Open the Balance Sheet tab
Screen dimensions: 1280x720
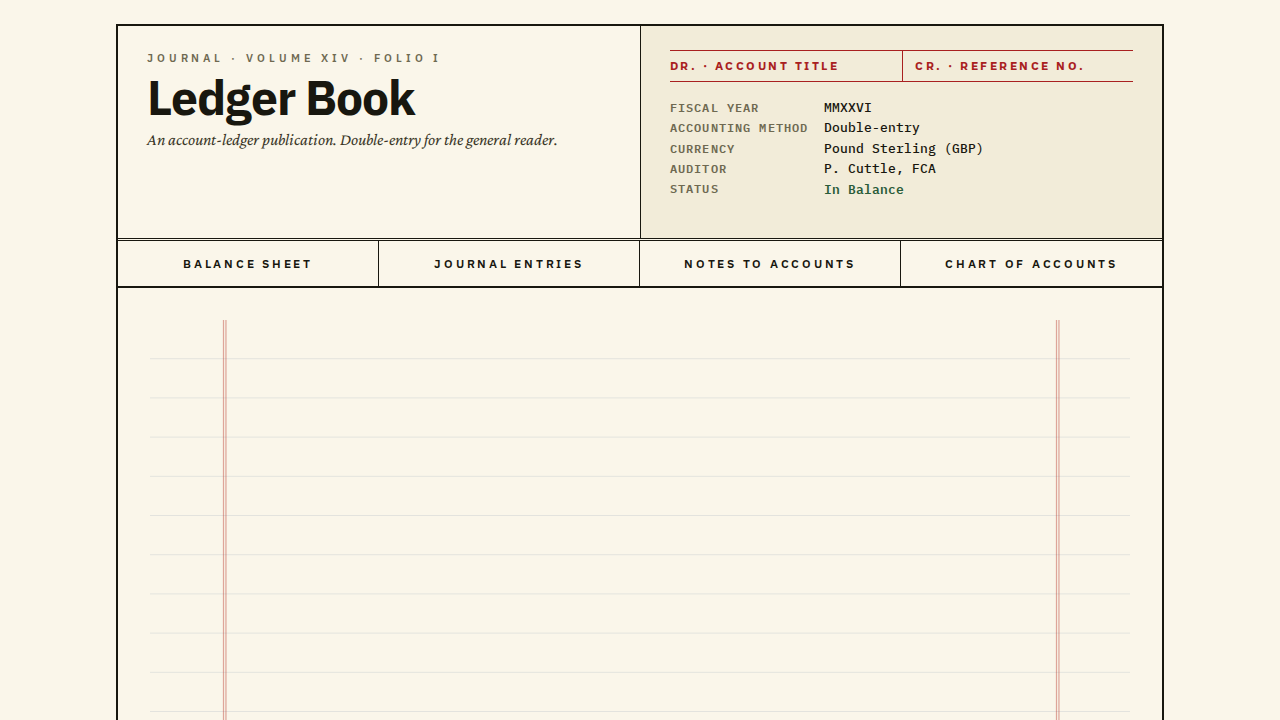pos(248,264)
